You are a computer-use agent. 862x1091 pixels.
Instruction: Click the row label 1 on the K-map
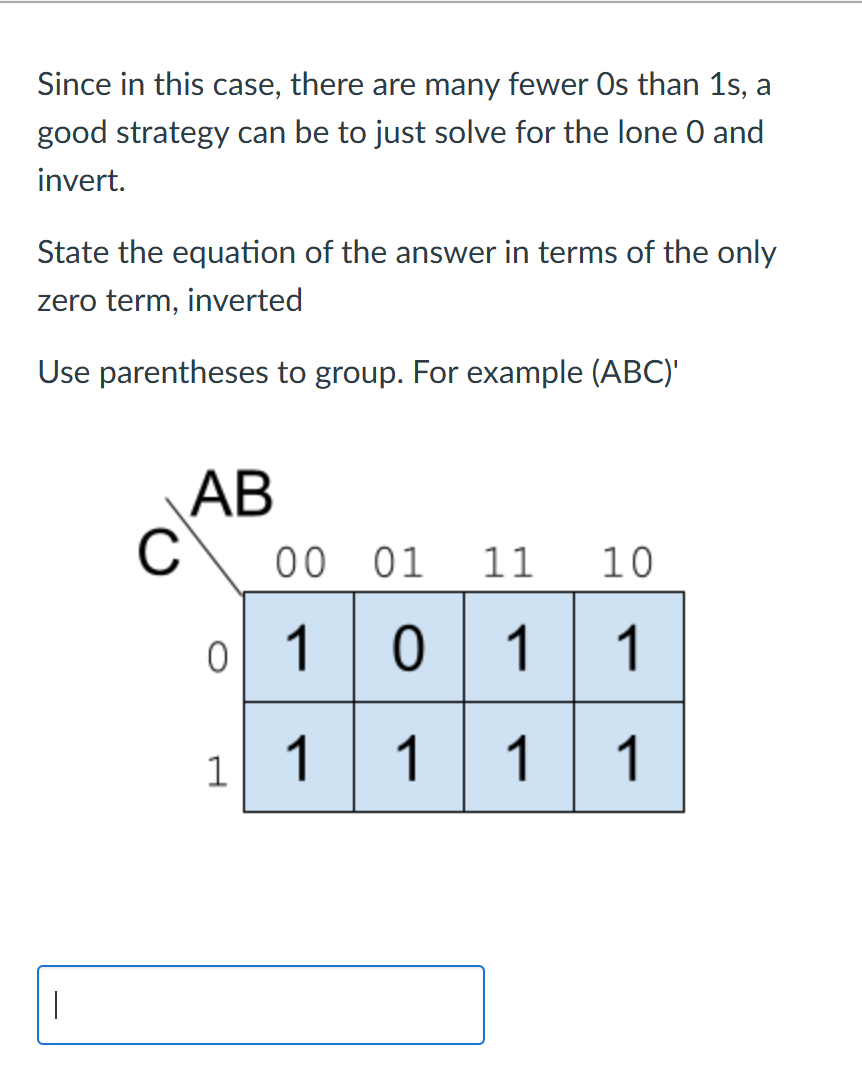217,770
